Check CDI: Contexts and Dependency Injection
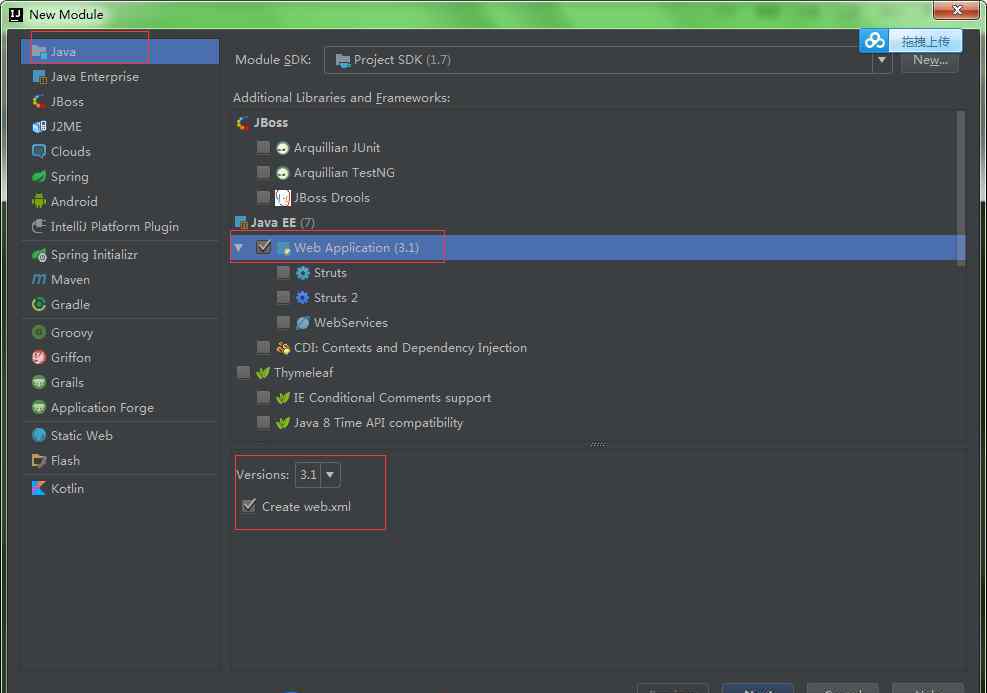The image size is (987, 693). [263, 347]
